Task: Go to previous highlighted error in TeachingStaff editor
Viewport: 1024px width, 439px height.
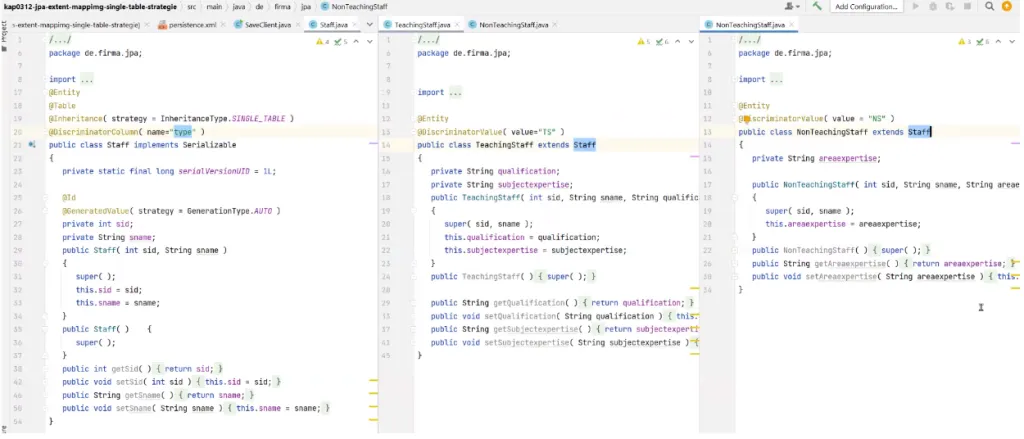Action: tap(677, 41)
